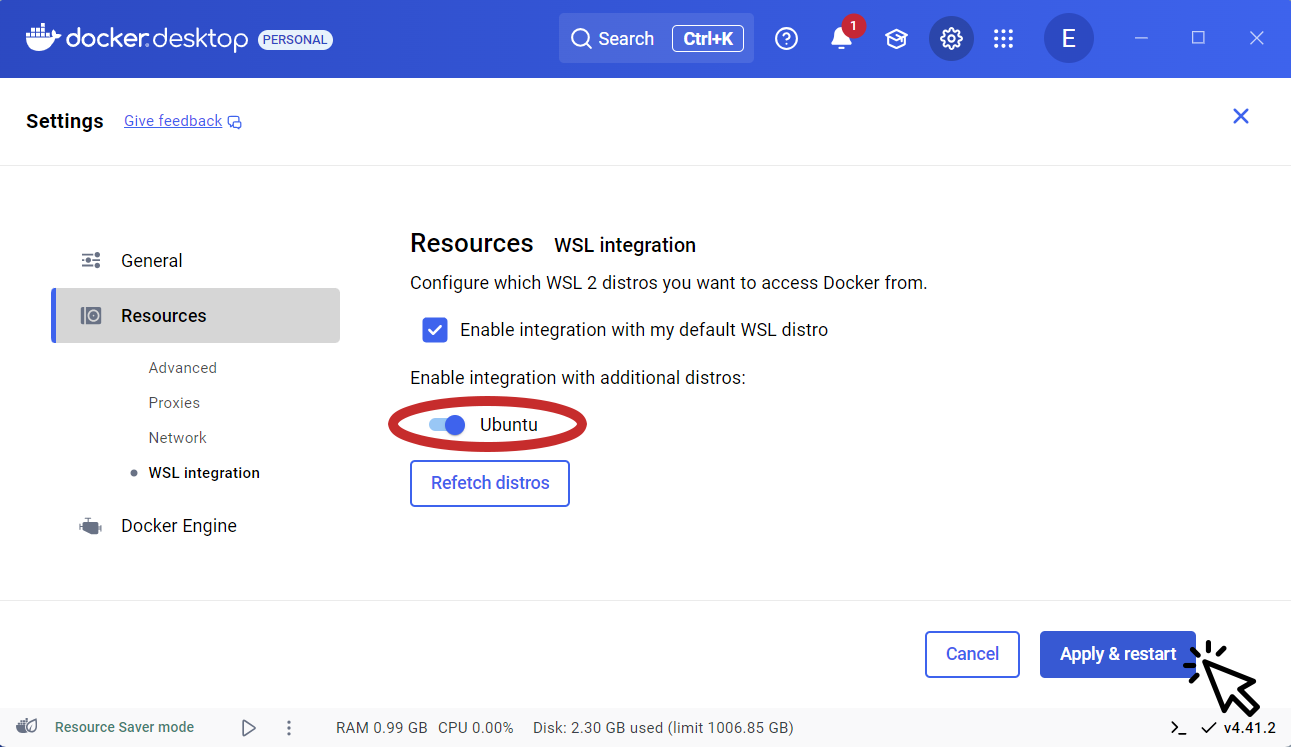1291x747 pixels.
Task: Open the Docker Engine settings section
Action: (178, 525)
